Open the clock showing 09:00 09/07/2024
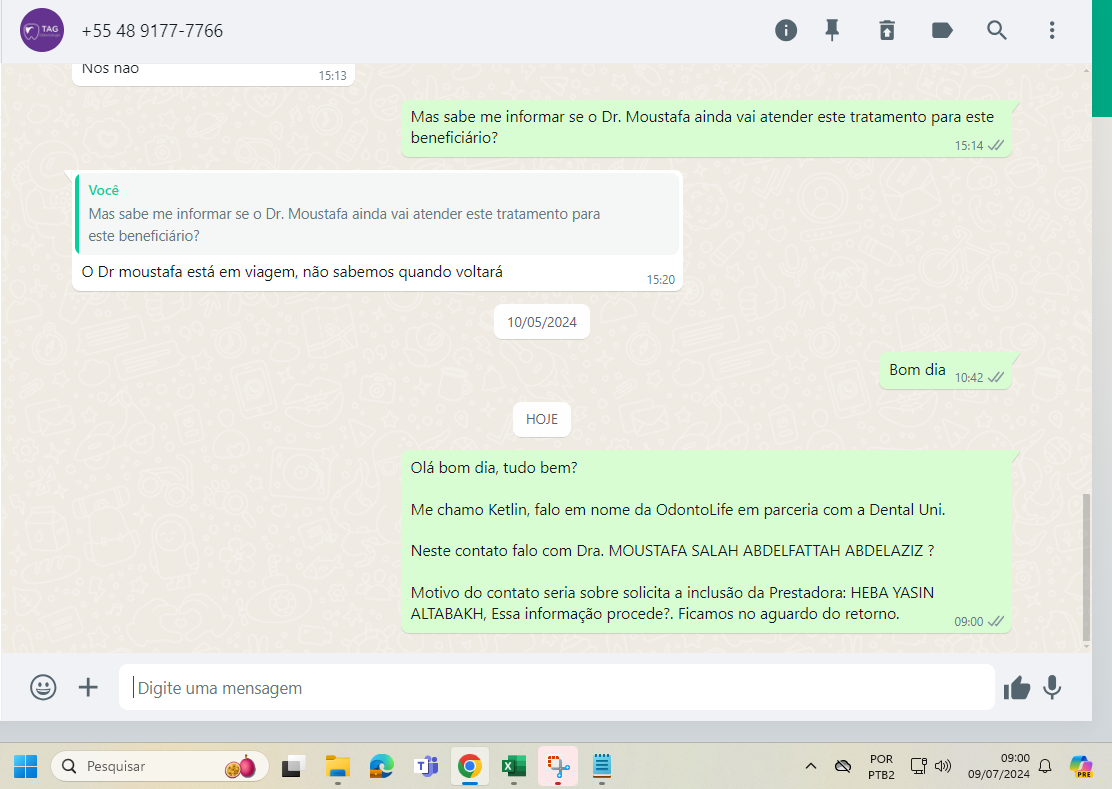The width and height of the screenshot is (1112, 789). [999, 766]
